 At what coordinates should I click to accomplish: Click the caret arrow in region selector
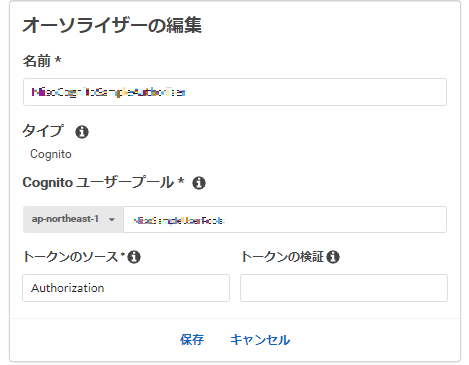pos(112,220)
